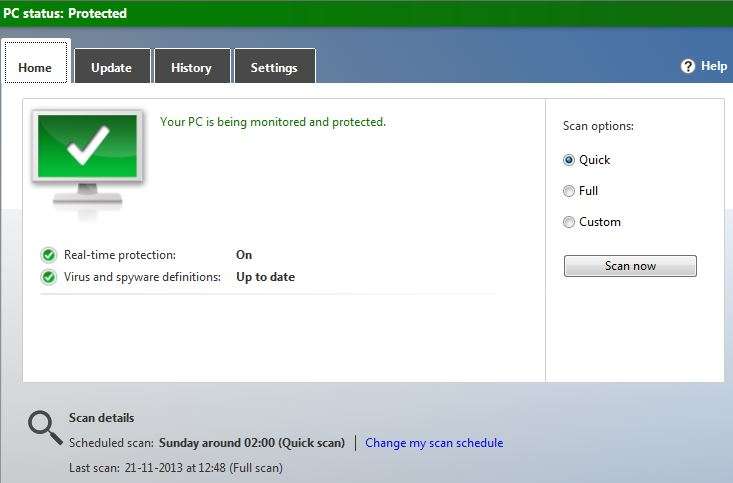The height and width of the screenshot is (483, 733).
Task: Start the scan with Scan now
Action: tap(630, 266)
